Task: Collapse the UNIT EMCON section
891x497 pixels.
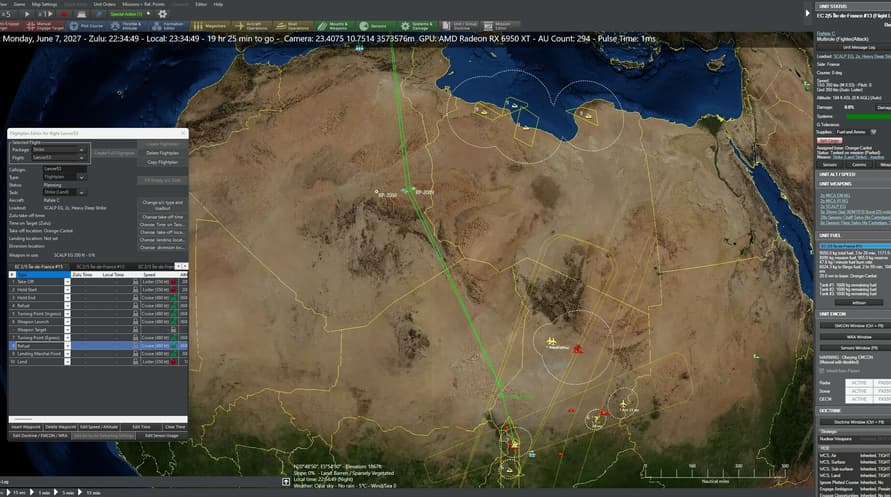Action: coord(853,314)
